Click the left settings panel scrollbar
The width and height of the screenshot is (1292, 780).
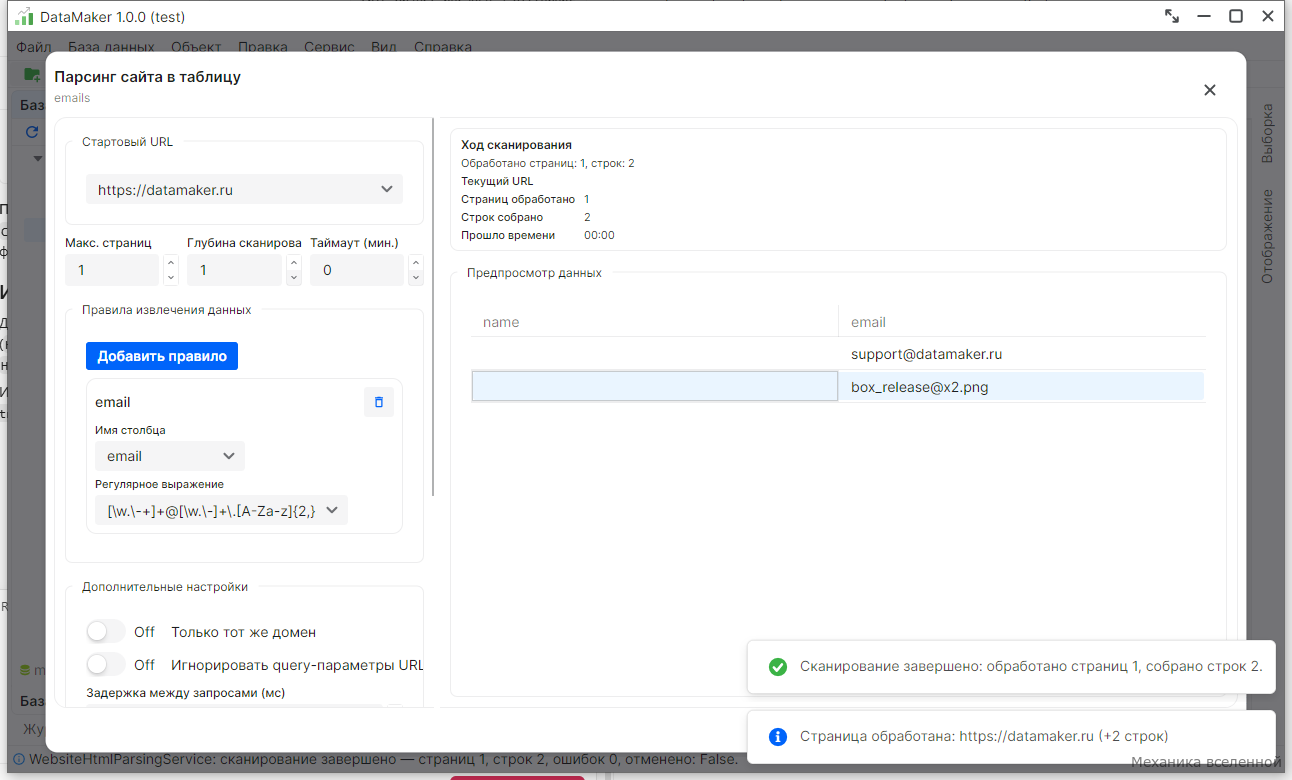[x=433, y=307]
